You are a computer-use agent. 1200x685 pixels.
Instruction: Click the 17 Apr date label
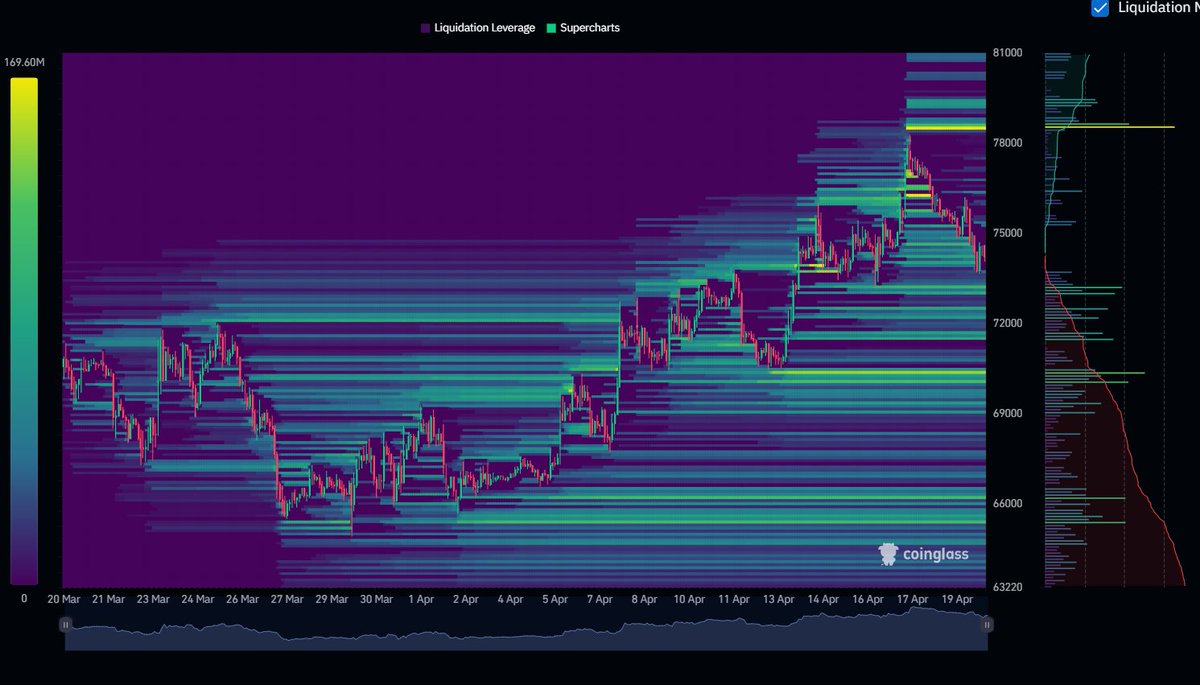[x=912, y=600]
